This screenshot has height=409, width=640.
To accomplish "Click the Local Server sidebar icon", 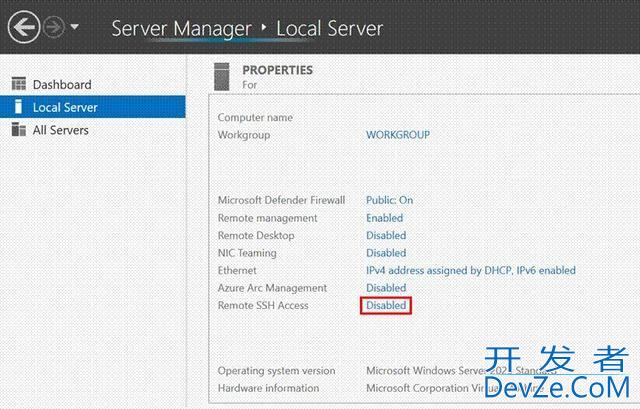I will pos(18,107).
